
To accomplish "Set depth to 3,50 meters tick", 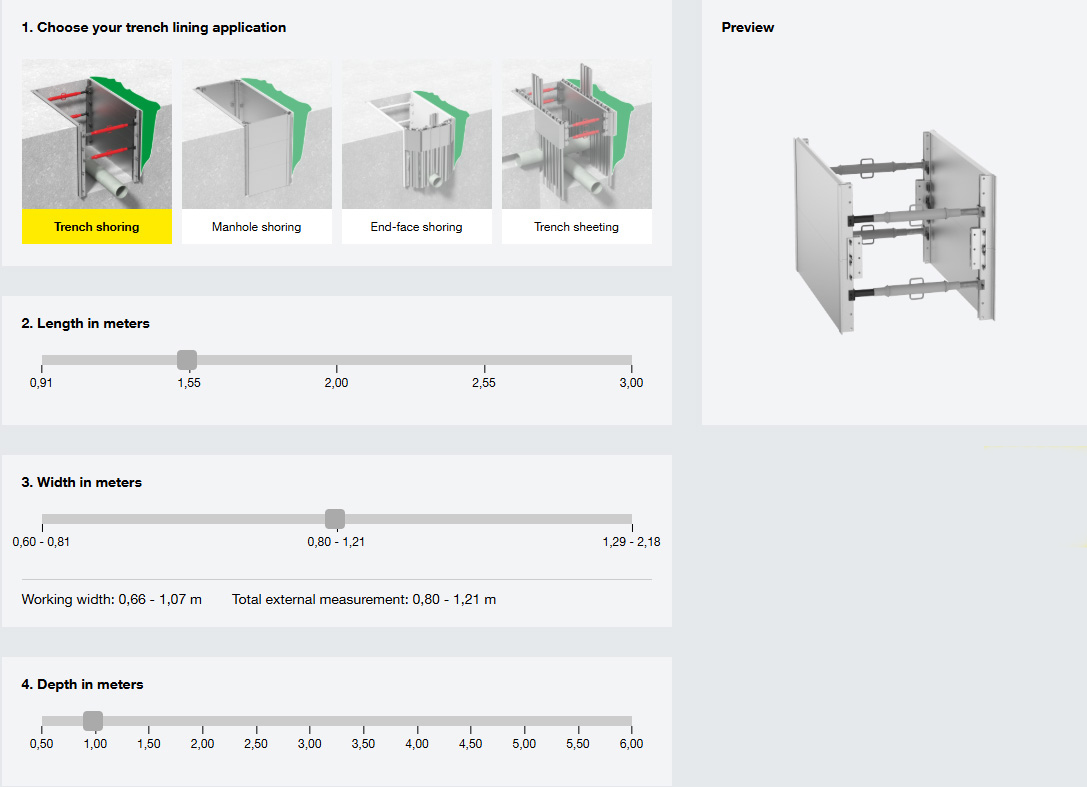I will click(x=363, y=721).
